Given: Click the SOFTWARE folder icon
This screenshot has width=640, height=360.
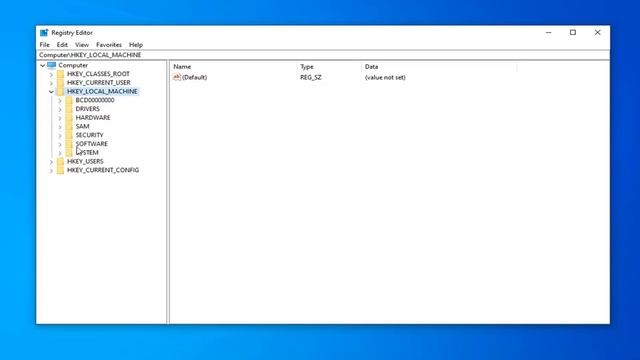Looking at the screenshot, I should 69,144.
